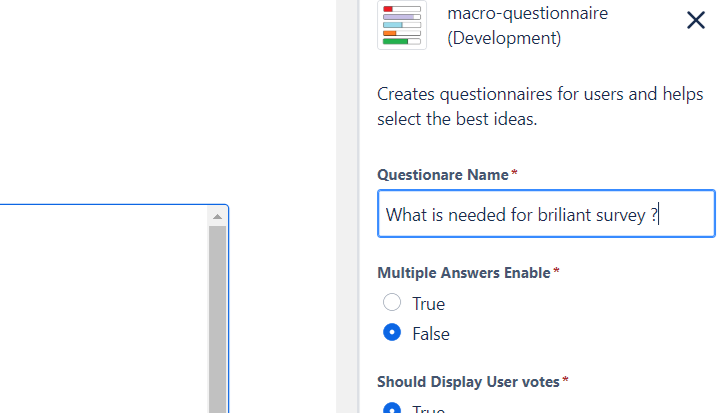Click the word "survey" in the name field
726x413 pixels.
(x=618, y=214)
